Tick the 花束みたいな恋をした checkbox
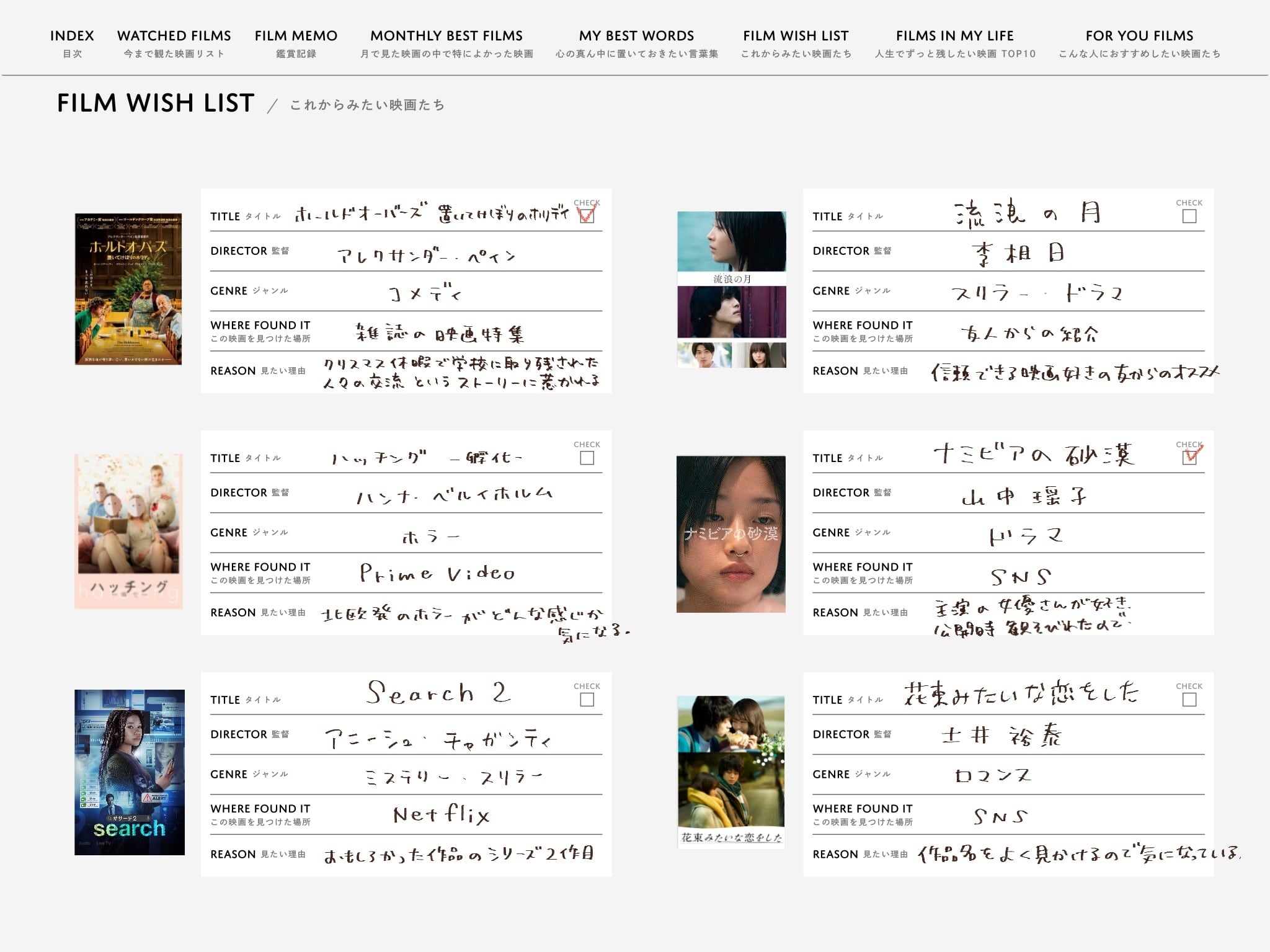Image resolution: width=1270 pixels, height=952 pixels. [1189, 700]
